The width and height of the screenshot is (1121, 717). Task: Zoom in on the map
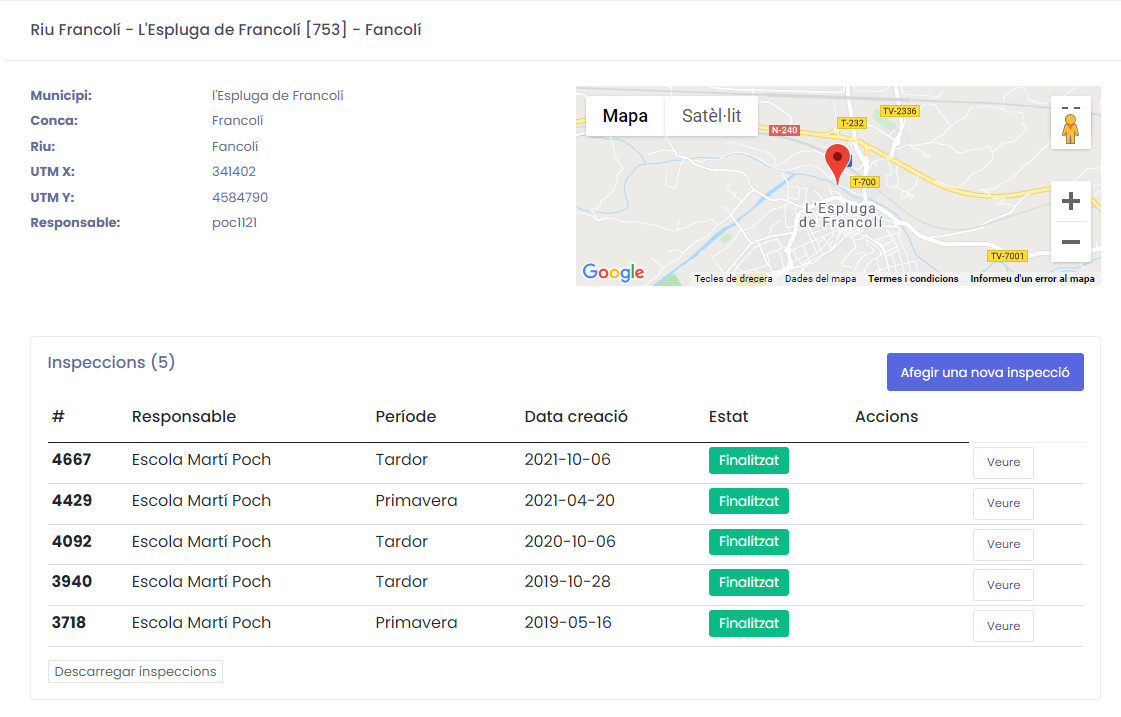[1070, 202]
